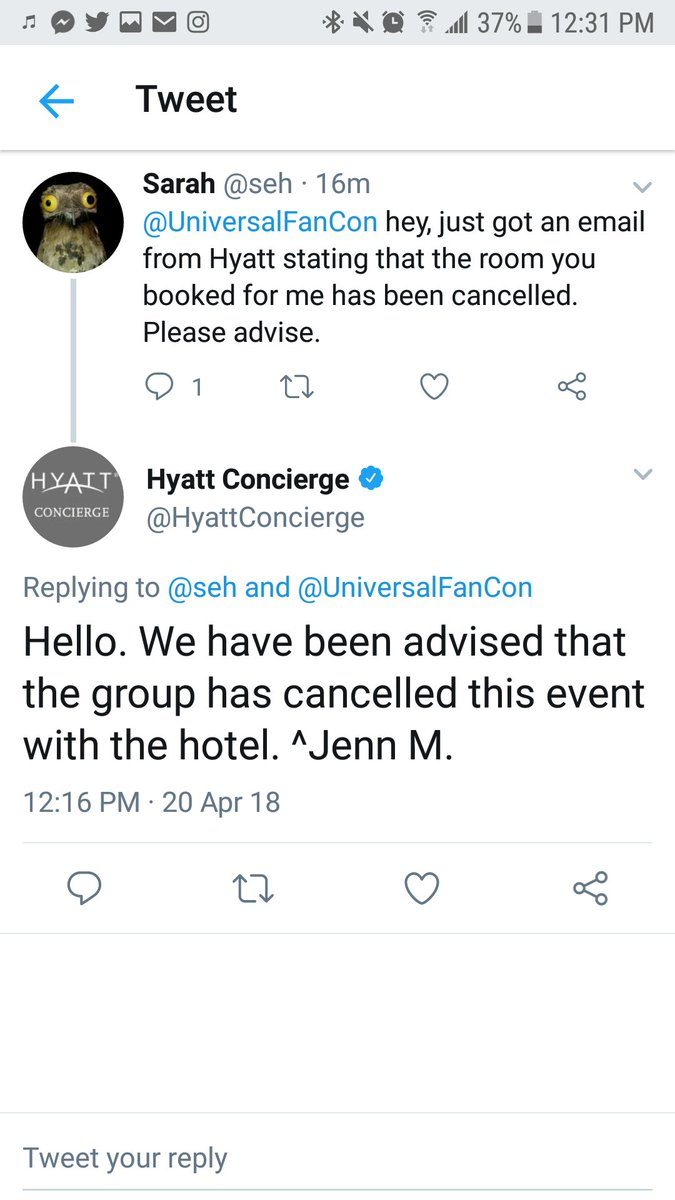Tap the Hyatt verified badge
Viewport: 675px width, 1200px height.
click(x=371, y=480)
